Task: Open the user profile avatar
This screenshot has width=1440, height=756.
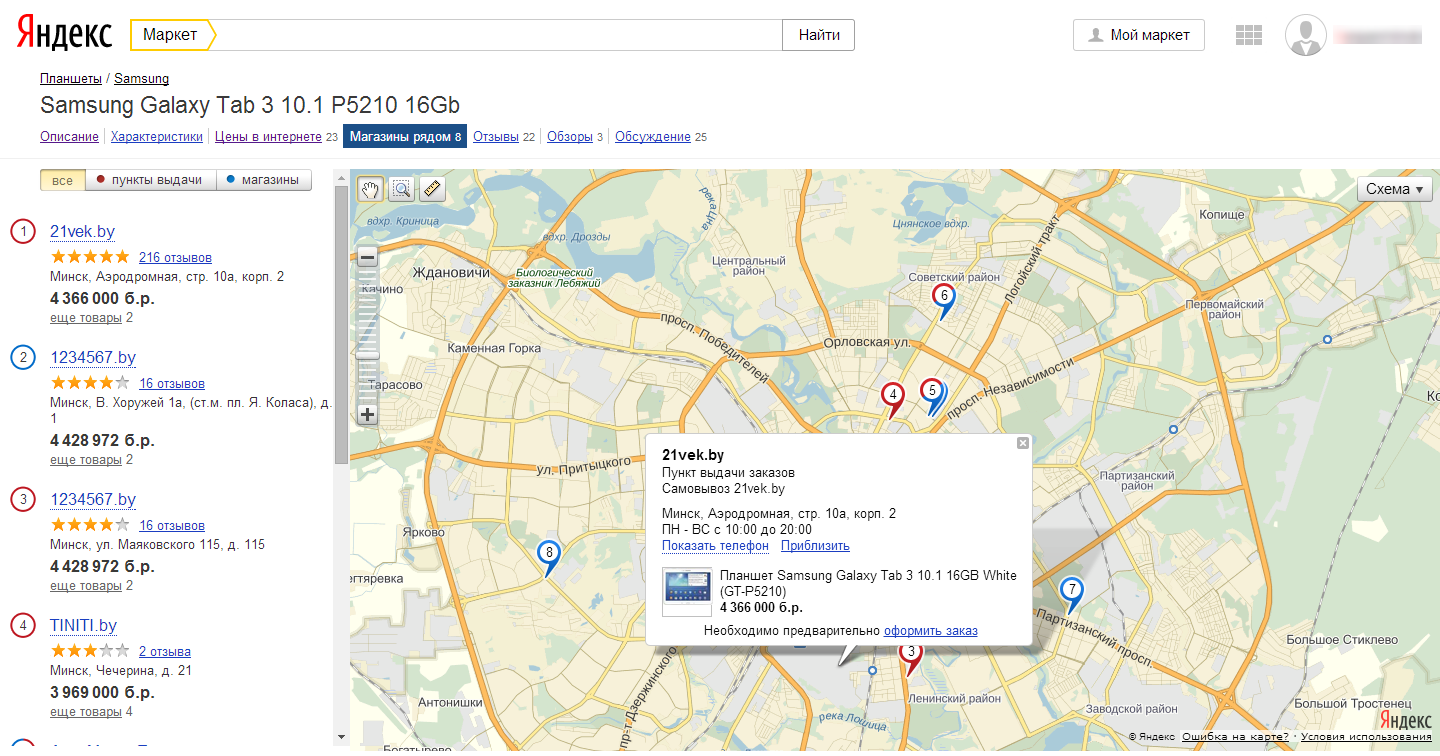Action: (x=1306, y=35)
